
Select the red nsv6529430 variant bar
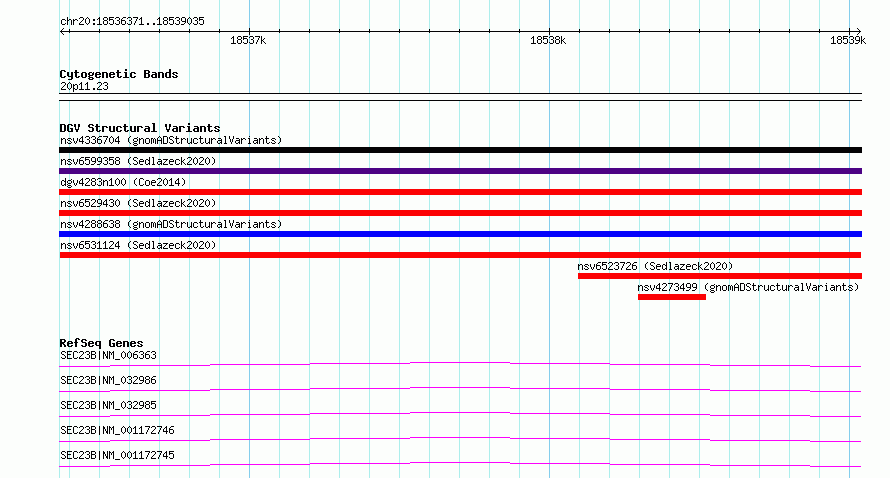point(460,213)
